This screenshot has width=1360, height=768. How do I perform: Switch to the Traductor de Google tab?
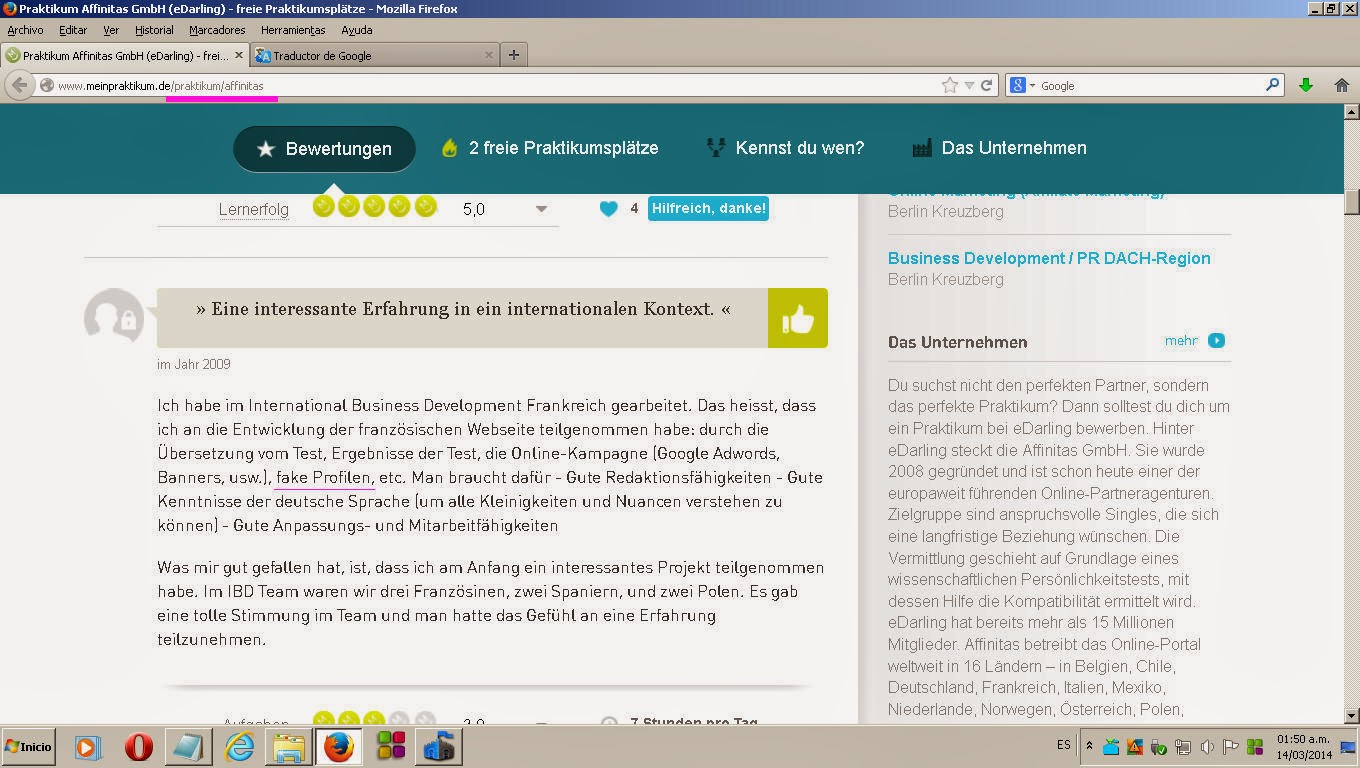(x=374, y=55)
